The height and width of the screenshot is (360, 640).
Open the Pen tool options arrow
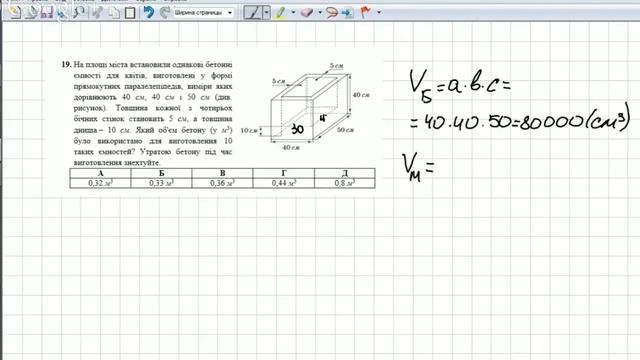click(267, 13)
